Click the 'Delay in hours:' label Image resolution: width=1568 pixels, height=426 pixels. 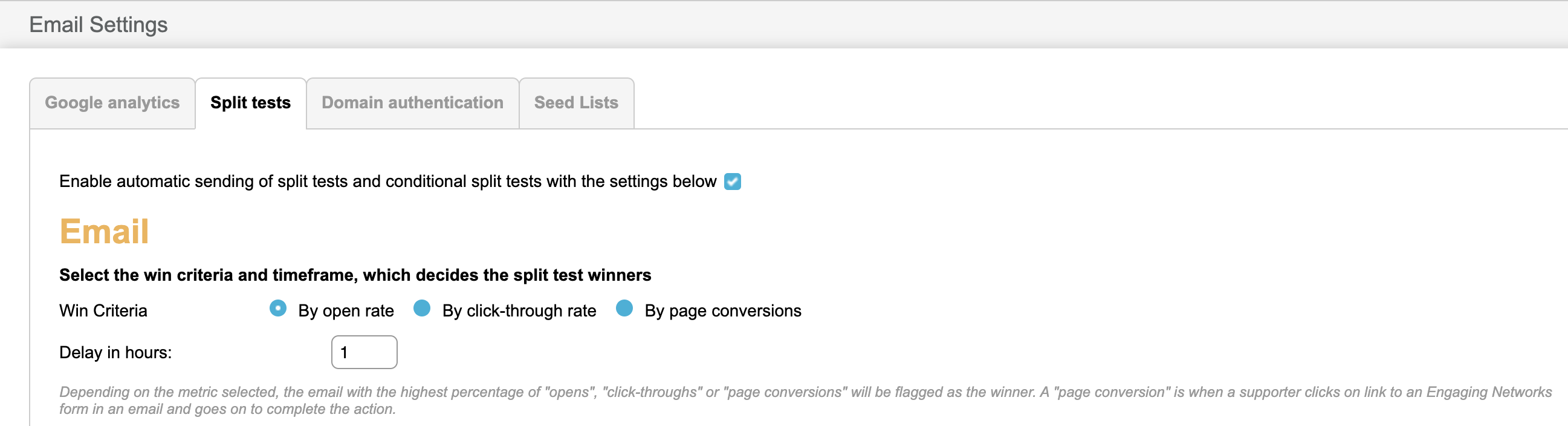115,353
